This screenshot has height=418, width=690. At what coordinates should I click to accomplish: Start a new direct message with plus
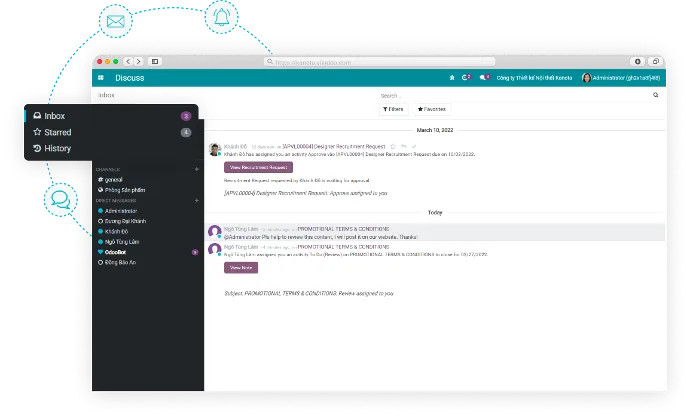point(197,201)
